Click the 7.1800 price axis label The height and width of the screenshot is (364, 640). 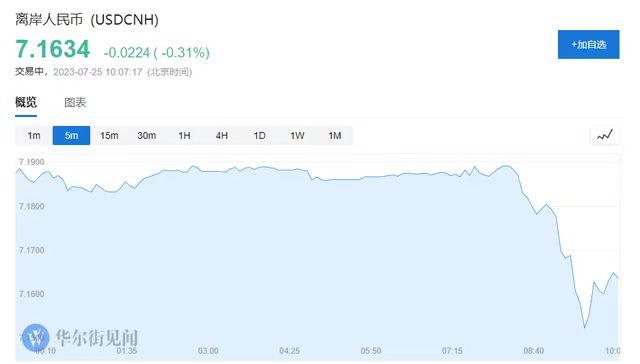coord(31,206)
